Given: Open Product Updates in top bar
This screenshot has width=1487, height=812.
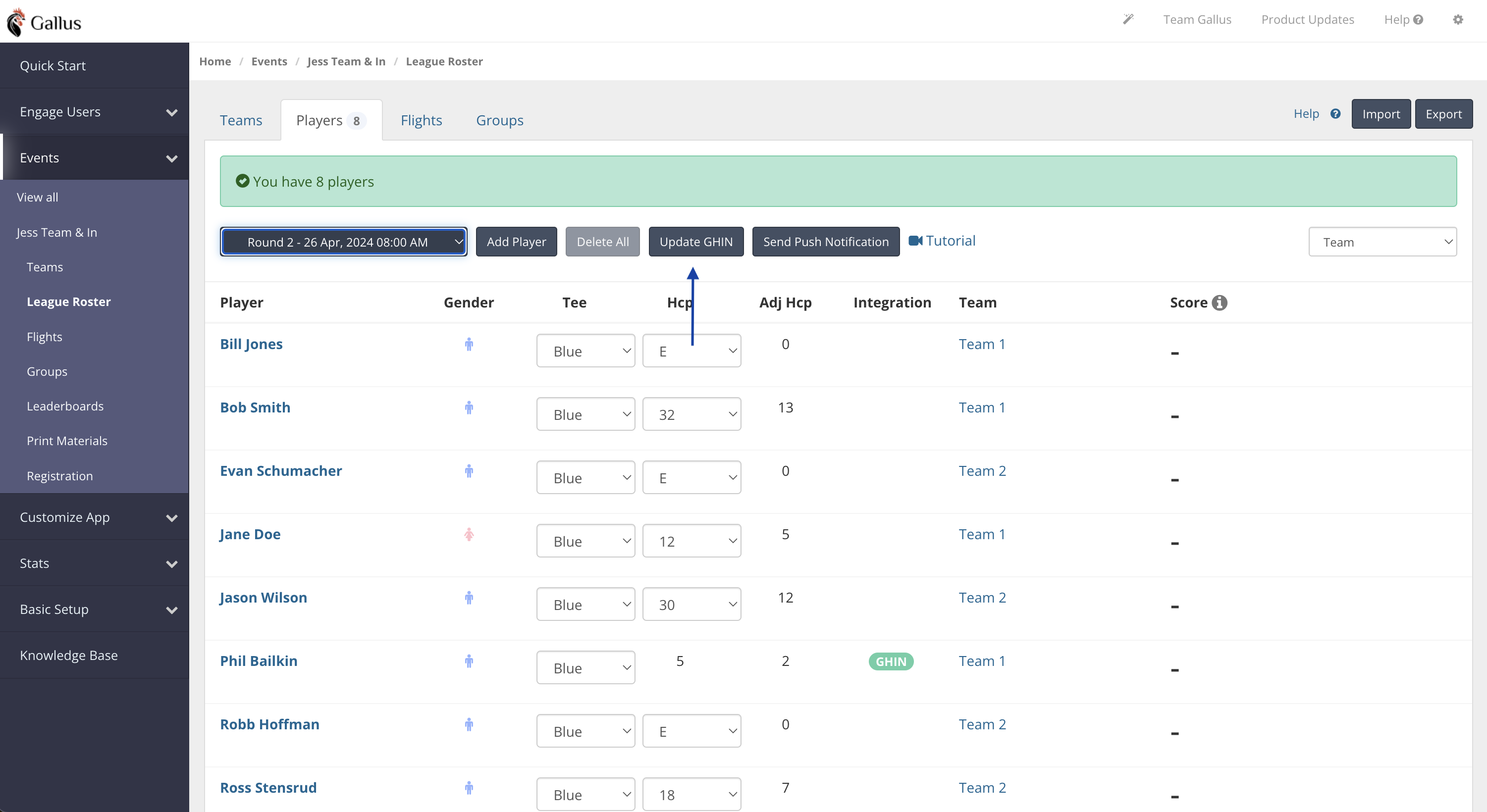Looking at the screenshot, I should coord(1308,20).
